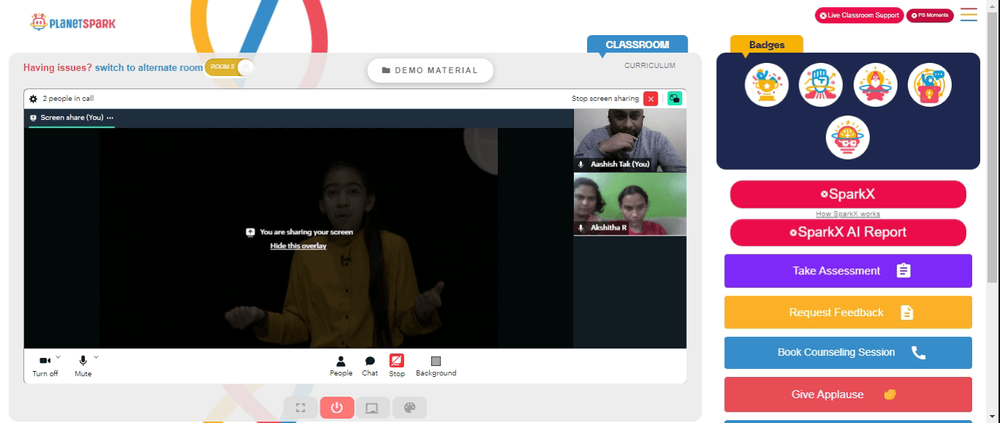Select Aashish Tak video thumbnail
The width and height of the screenshot is (1000, 423).
pyautogui.click(x=630, y=140)
